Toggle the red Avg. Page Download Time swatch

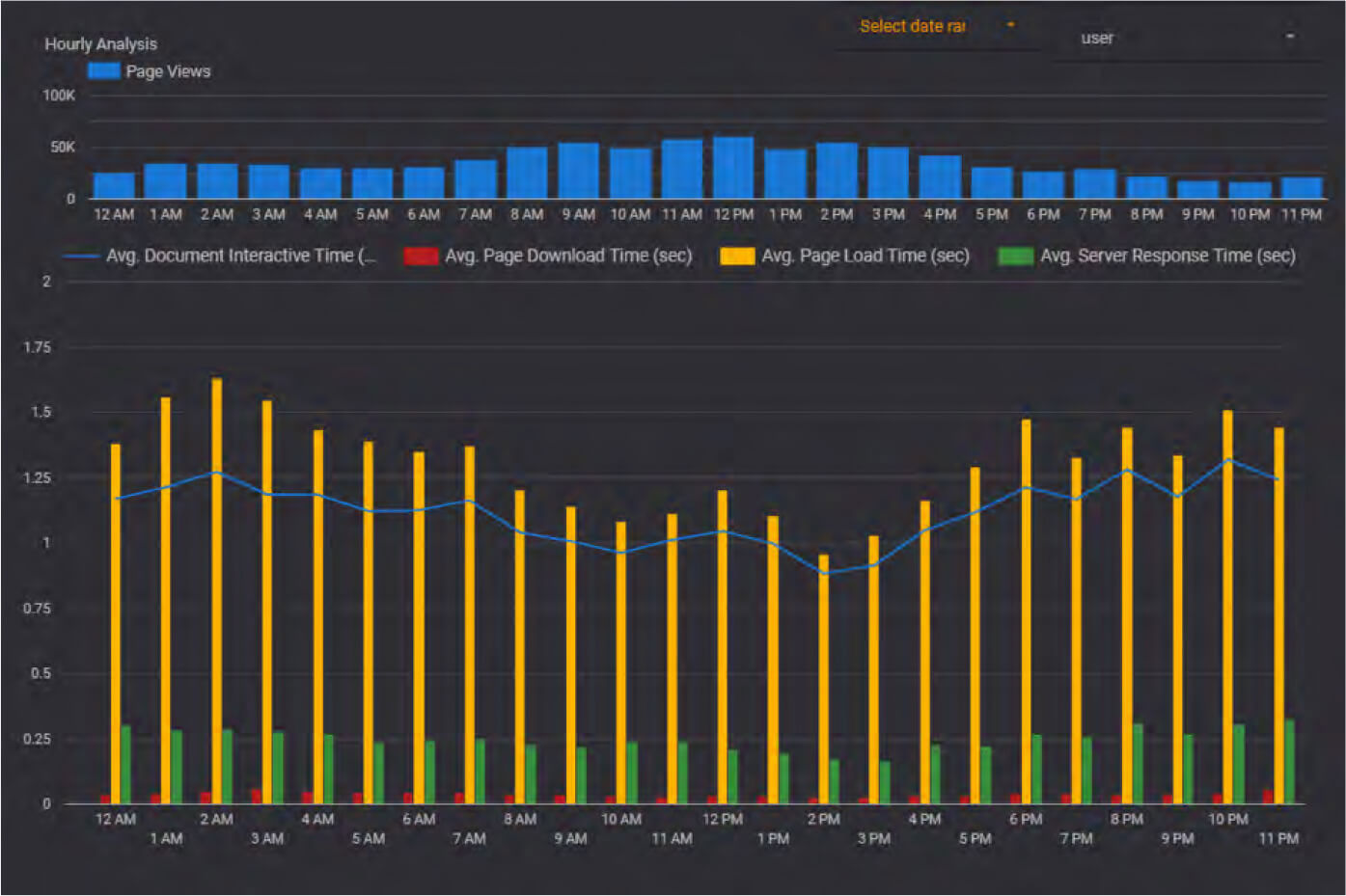tap(420, 256)
